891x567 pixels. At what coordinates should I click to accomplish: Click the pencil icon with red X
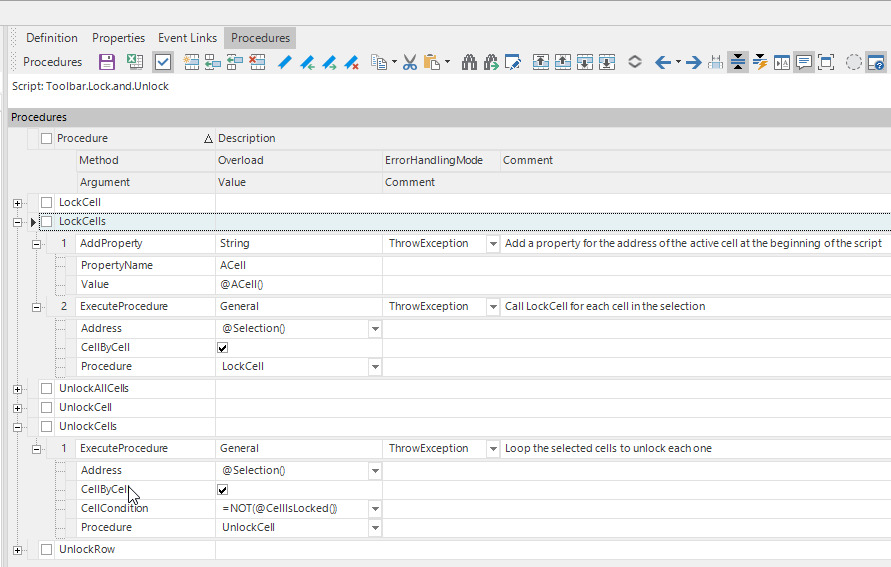[x=352, y=62]
